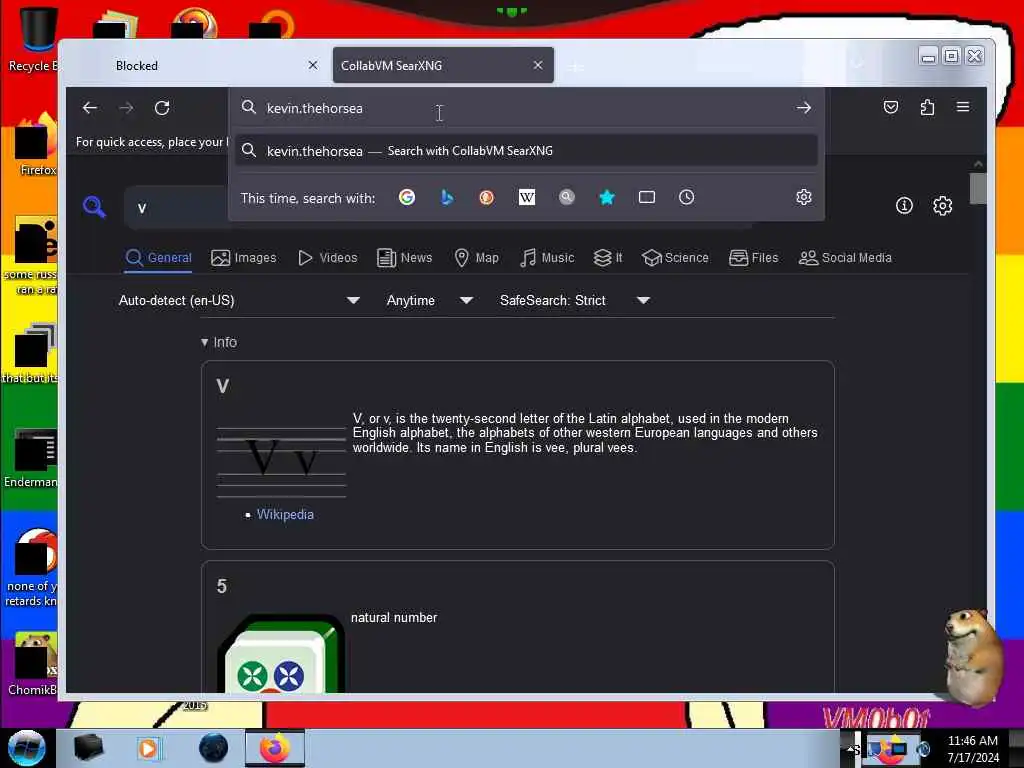The height and width of the screenshot is (768, 1024).
Task: Open SearXNG preferences gear icon
Action: (942, 206)
